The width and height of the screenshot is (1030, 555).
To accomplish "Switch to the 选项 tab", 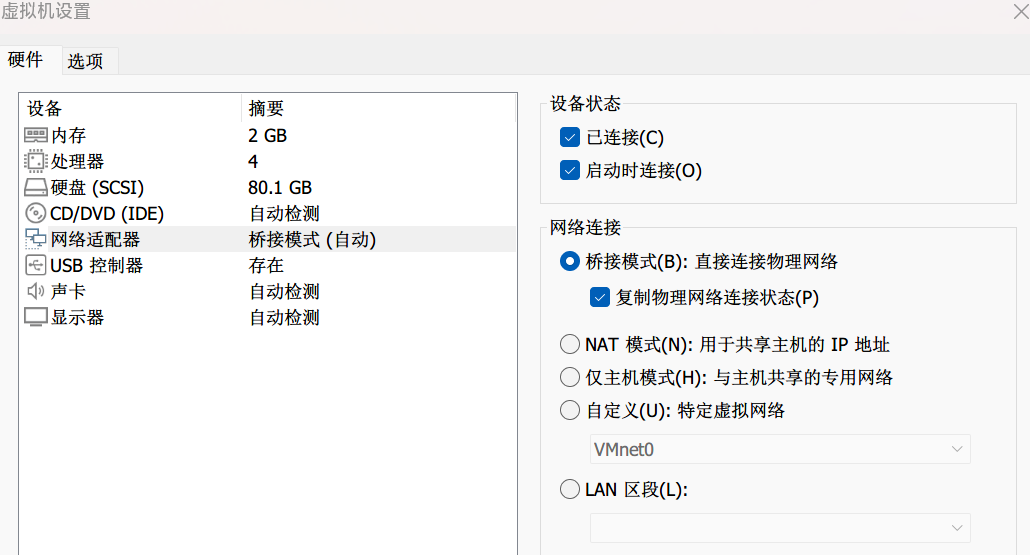I will [85, 61].
